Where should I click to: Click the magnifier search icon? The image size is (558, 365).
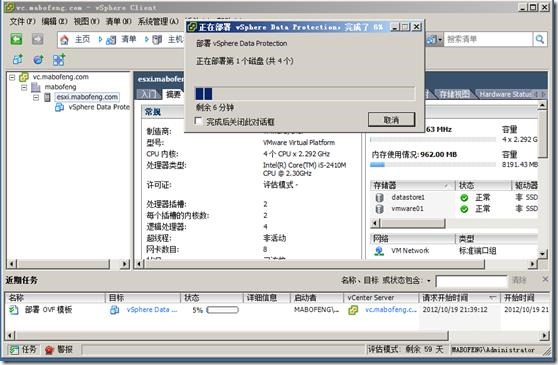pos(540,39)
